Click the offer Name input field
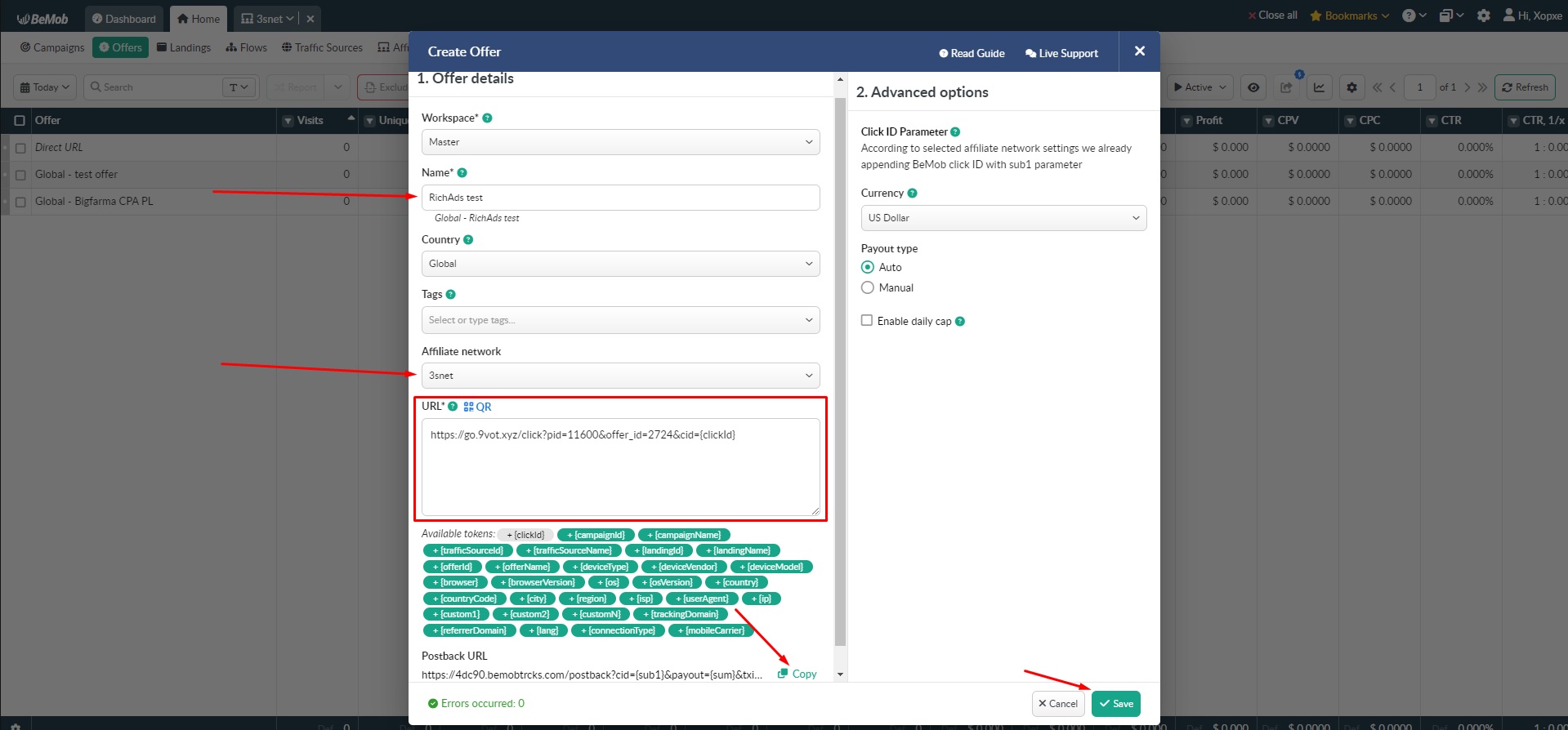 tap(620, 198)
